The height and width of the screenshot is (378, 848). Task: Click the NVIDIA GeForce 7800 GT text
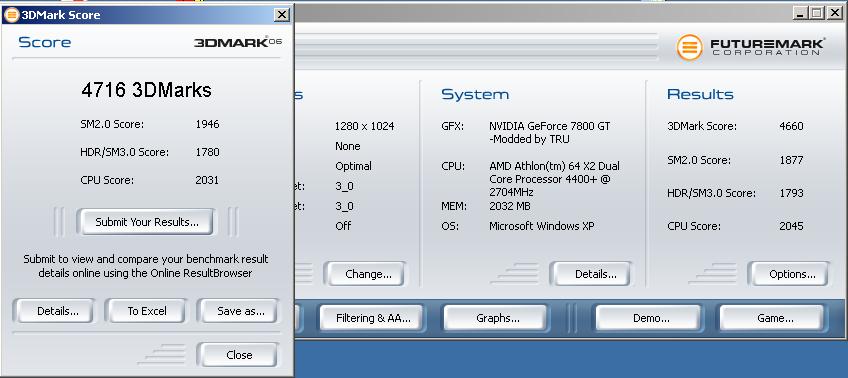[x=549, y=127]
